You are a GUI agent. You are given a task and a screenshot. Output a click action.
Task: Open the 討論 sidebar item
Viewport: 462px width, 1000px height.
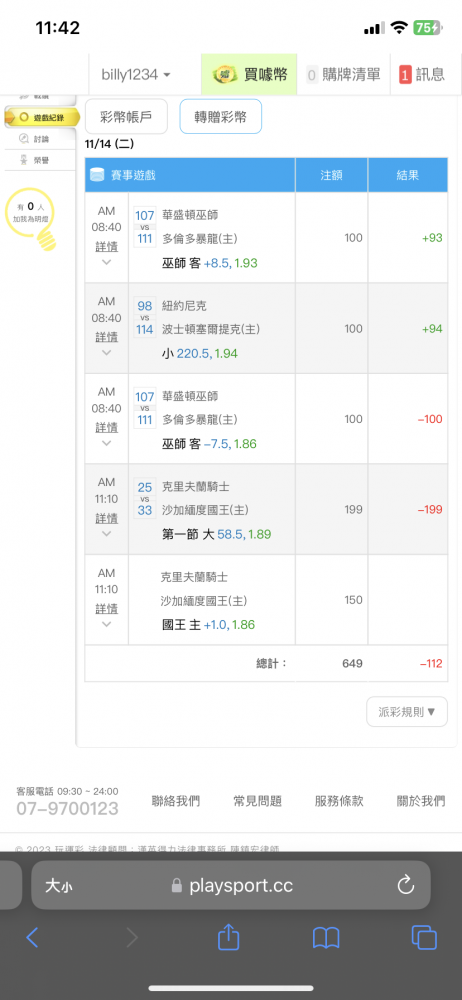tap(41, 139)
